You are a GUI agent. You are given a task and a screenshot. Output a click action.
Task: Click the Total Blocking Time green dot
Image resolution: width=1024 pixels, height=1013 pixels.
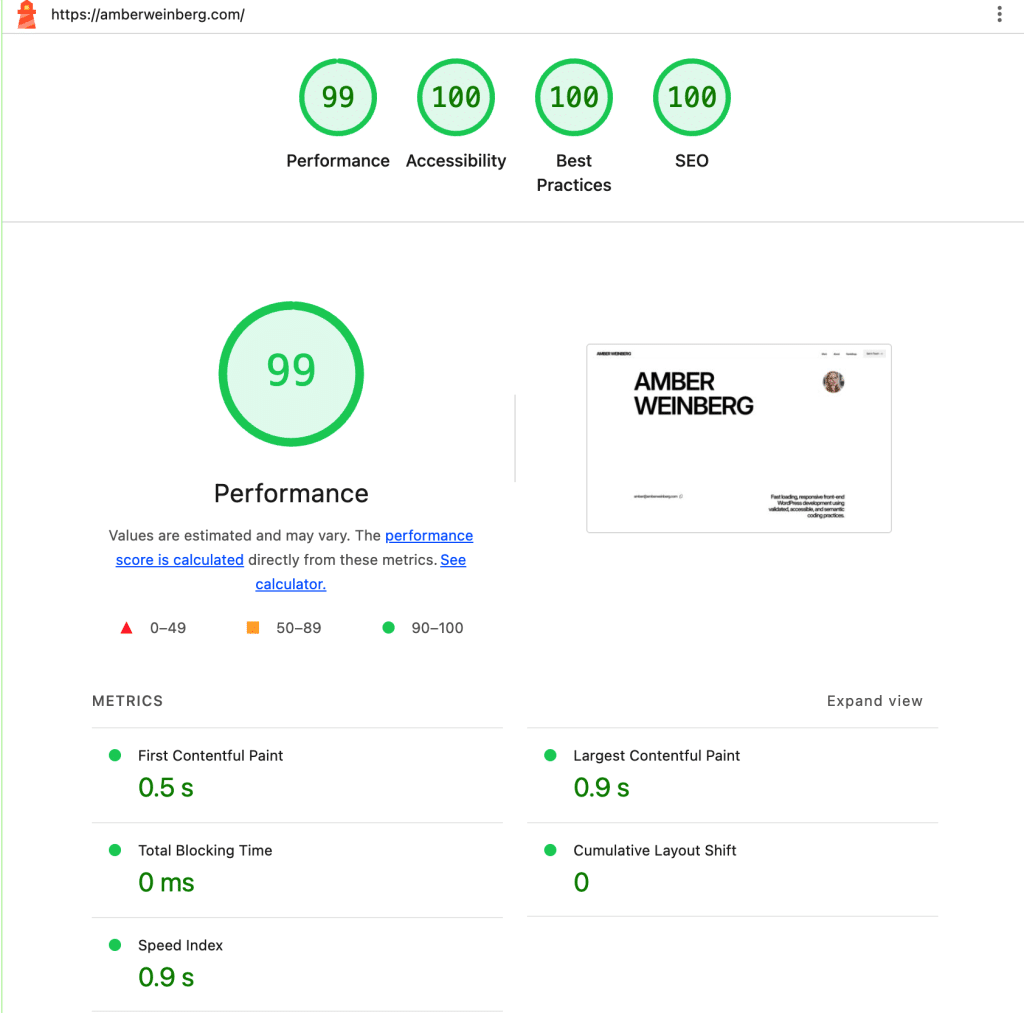[x=115, y=850]
